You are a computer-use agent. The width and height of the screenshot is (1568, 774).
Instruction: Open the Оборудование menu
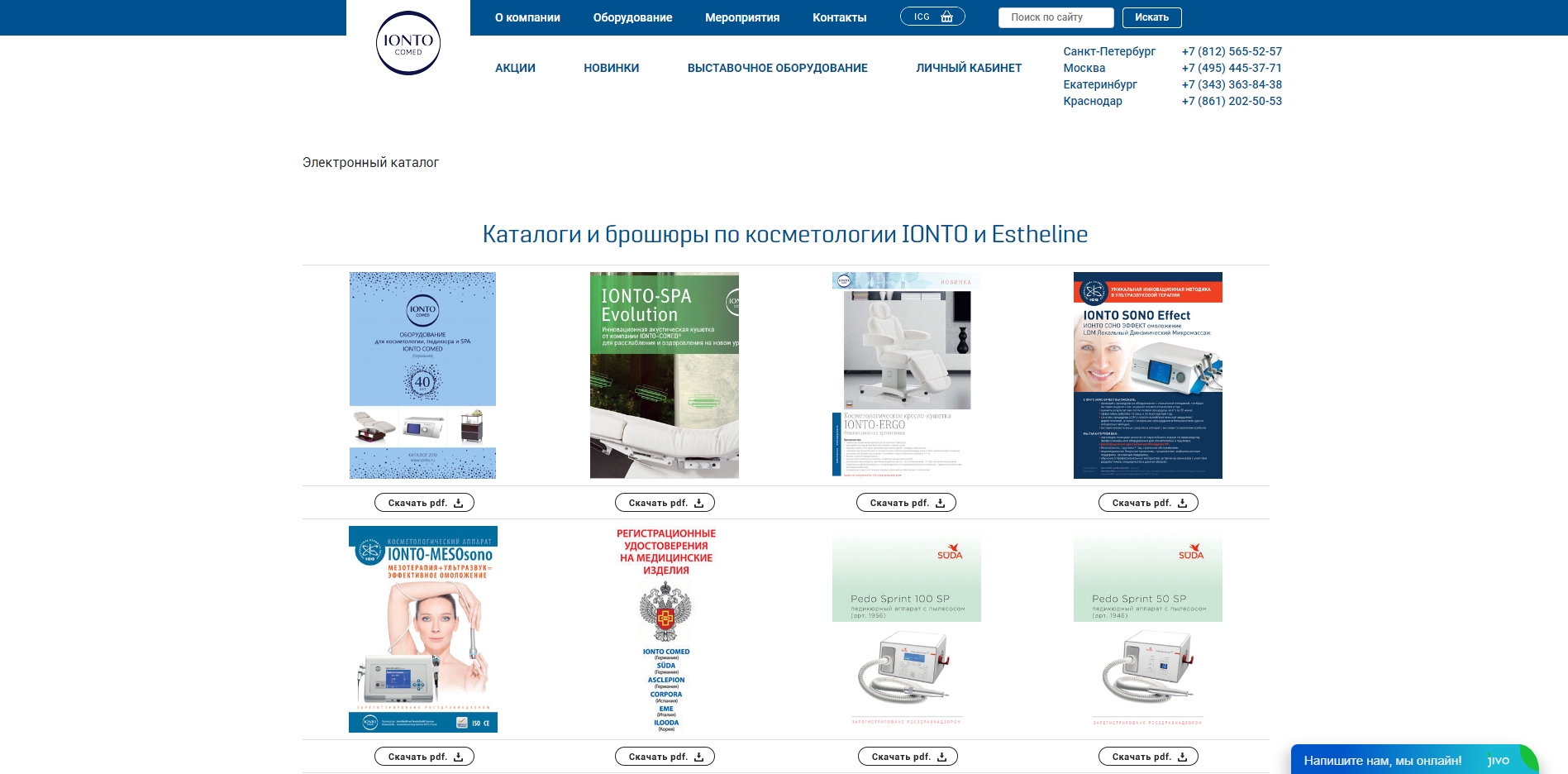632,17
